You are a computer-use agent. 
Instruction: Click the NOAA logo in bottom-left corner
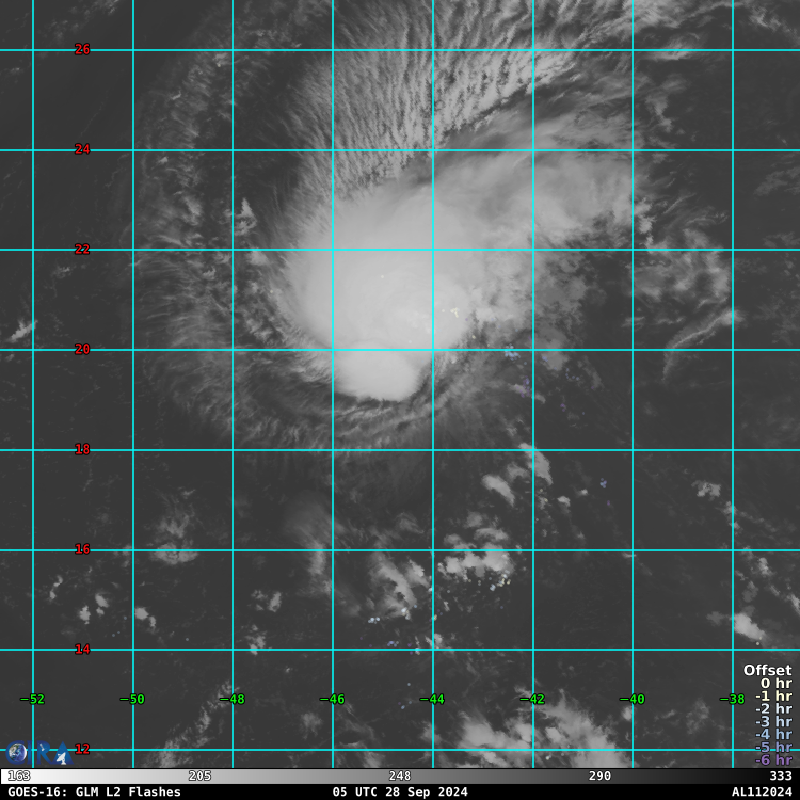tap(17, 753)
